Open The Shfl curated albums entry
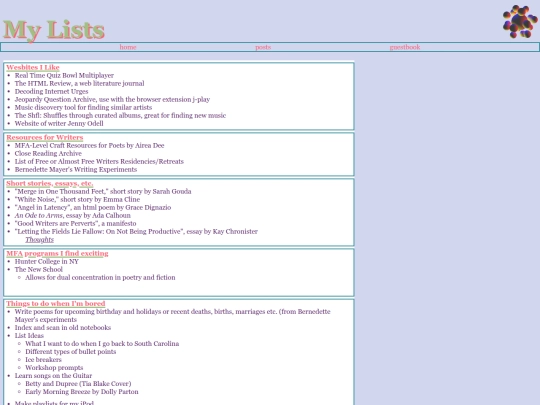The image size is (540, 405). 120,115
